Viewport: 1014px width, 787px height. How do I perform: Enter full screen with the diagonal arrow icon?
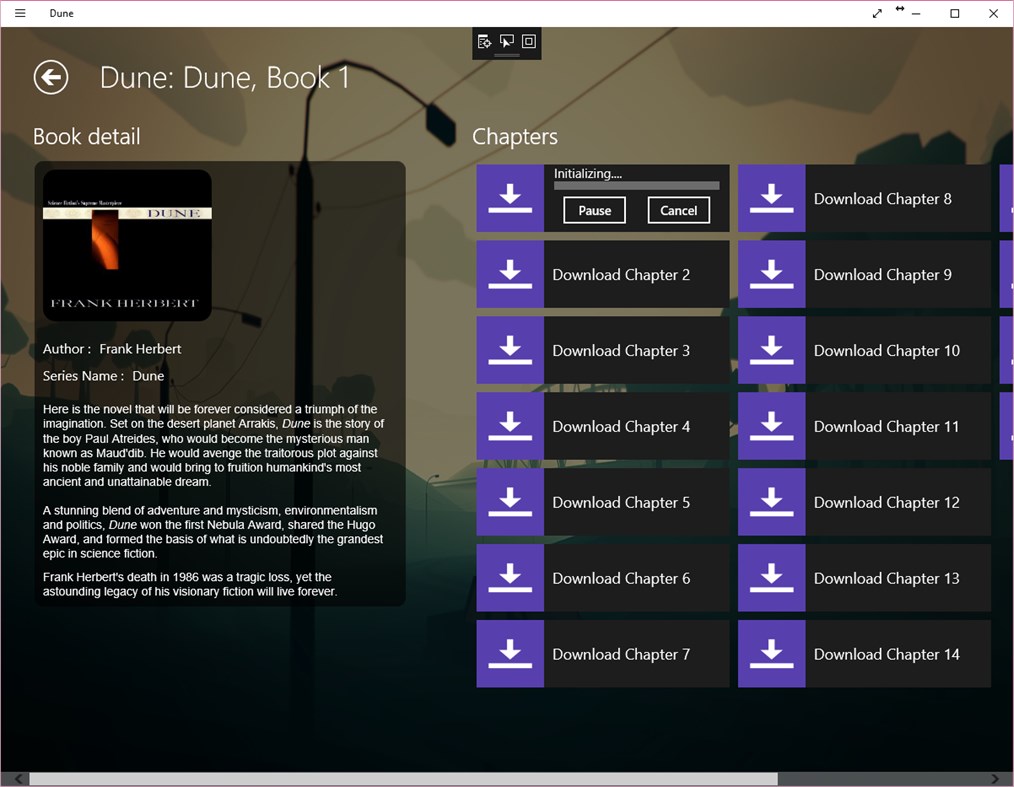pyautogui.click(x=877, y=13)
